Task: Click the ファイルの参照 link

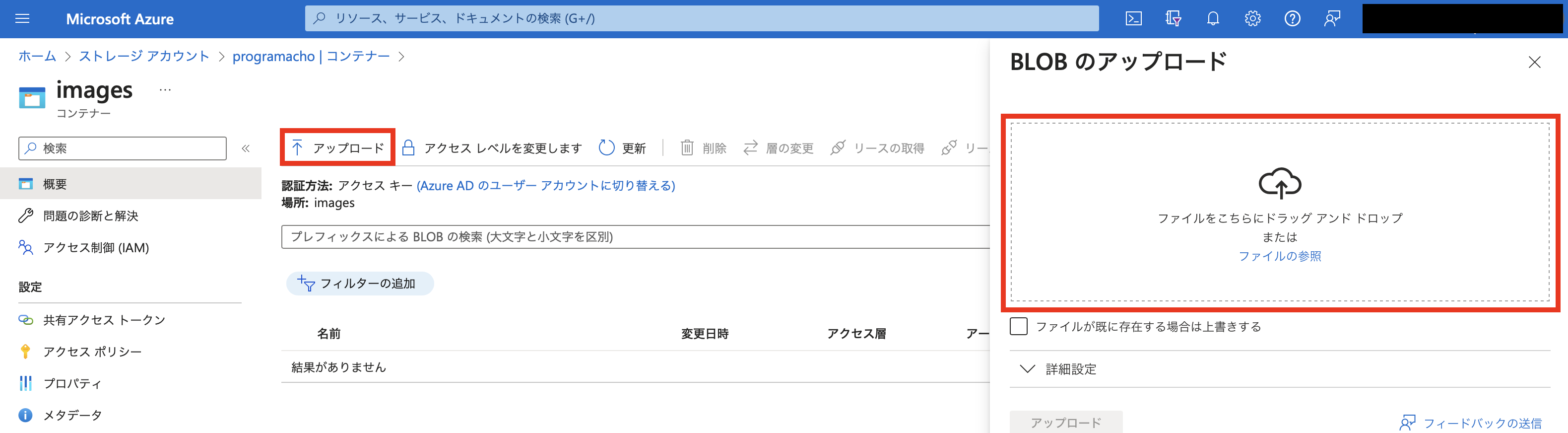Action: pos(1280,256)
